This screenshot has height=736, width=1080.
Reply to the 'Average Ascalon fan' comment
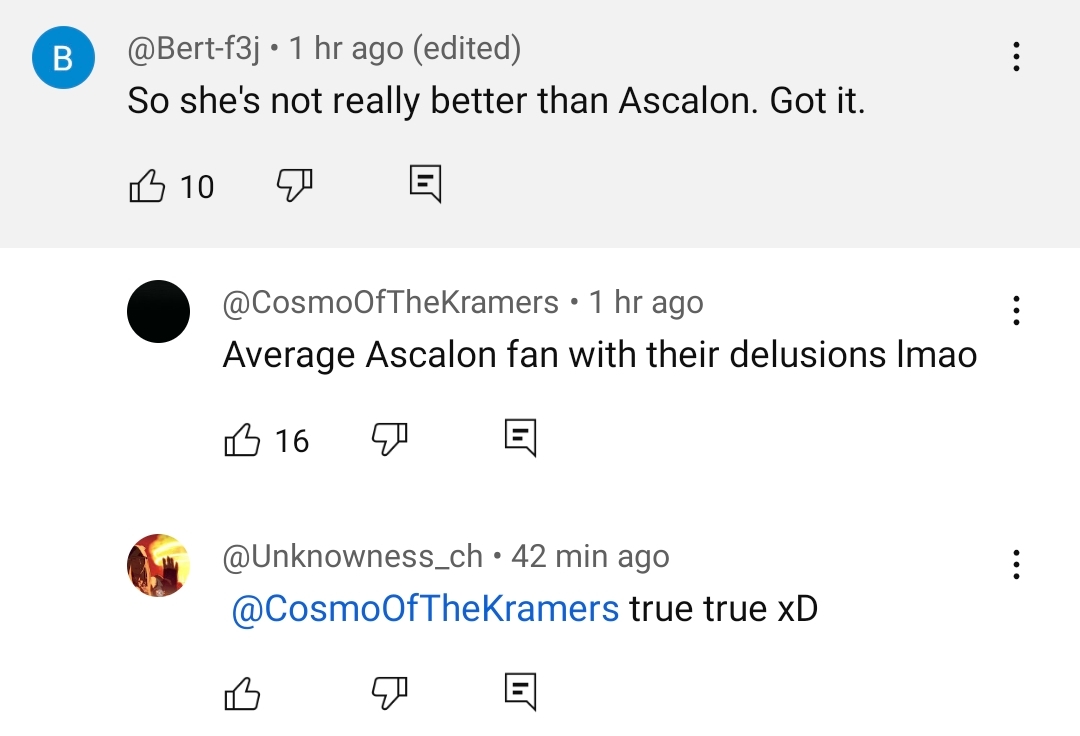click(x=520, y=438)
